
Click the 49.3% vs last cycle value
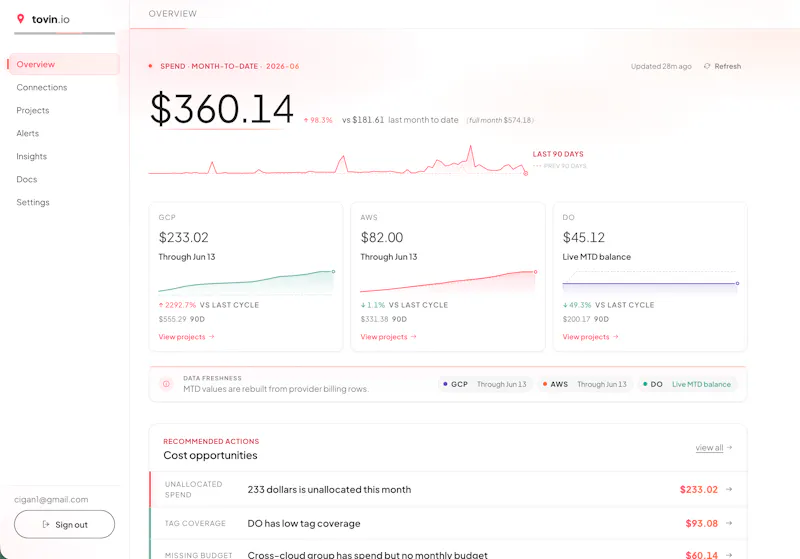coord(577,305)
